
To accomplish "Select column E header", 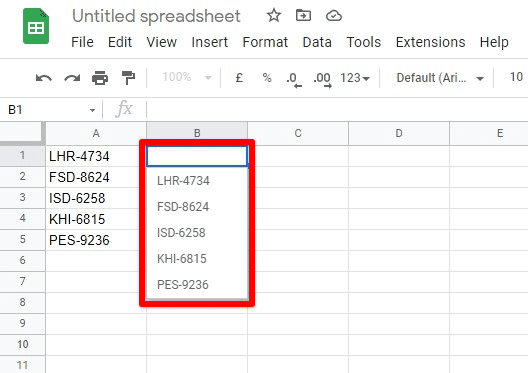I will pyautogui.click(x=489, y=133).
